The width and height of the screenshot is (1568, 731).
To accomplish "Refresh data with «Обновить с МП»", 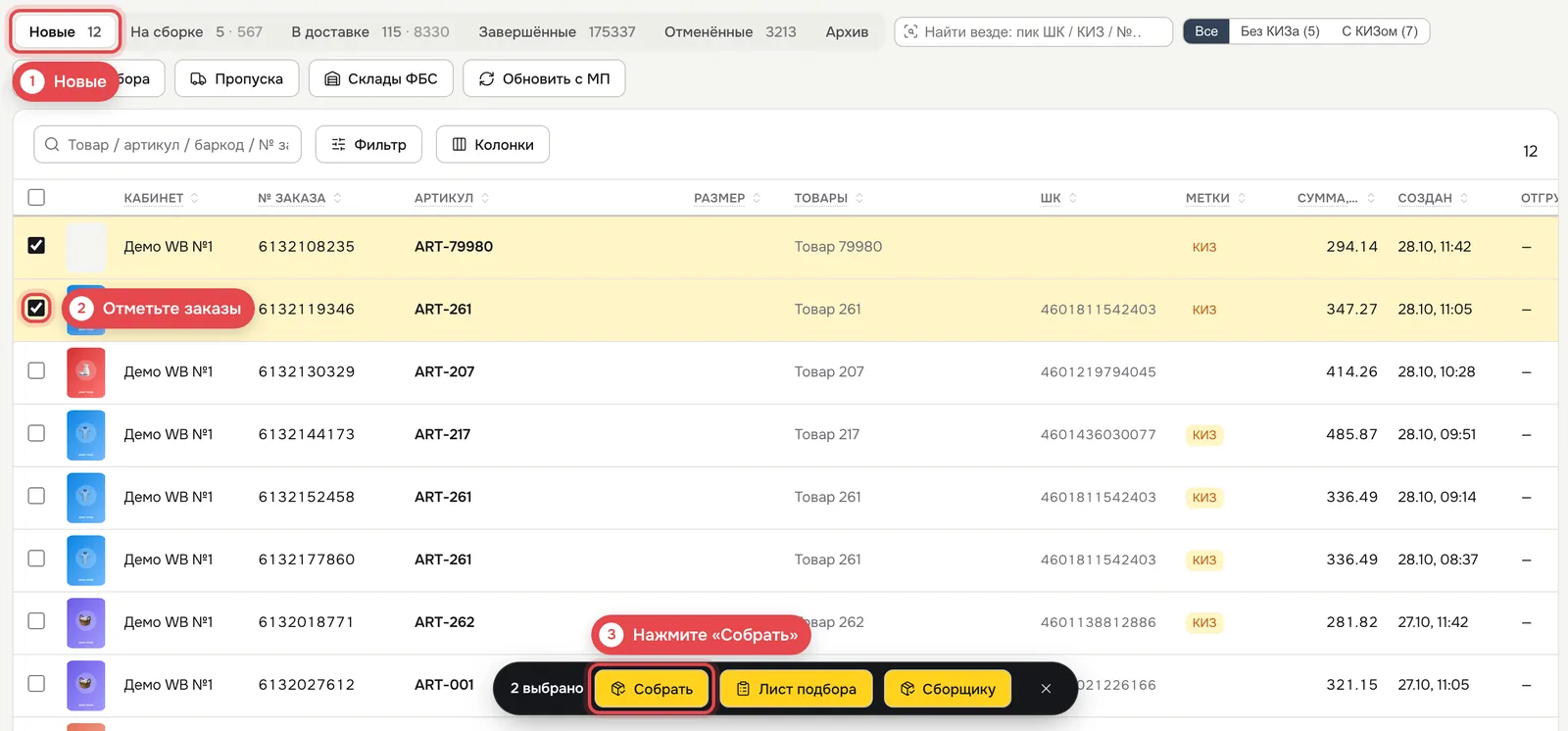I will 544,78.
